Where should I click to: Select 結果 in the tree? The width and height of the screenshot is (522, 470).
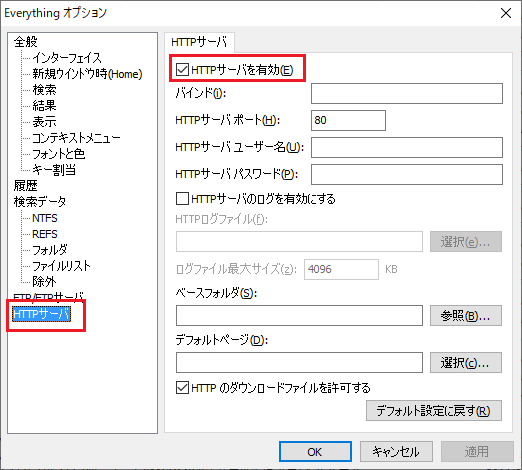click(44, 106)
